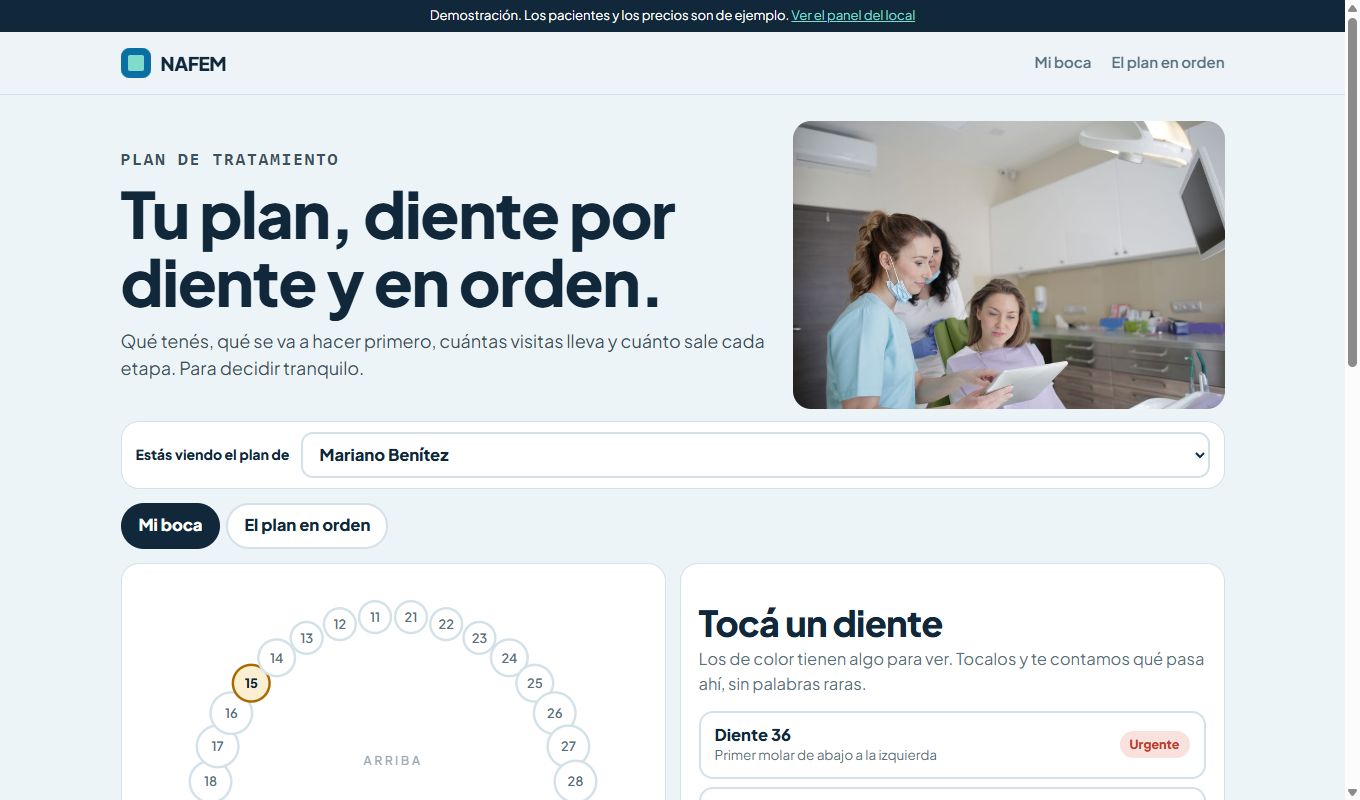Click 'Primer molar de abajo a la izquierda'
The width and height of the screenshot is (1360, 800).
pos(826,756)
